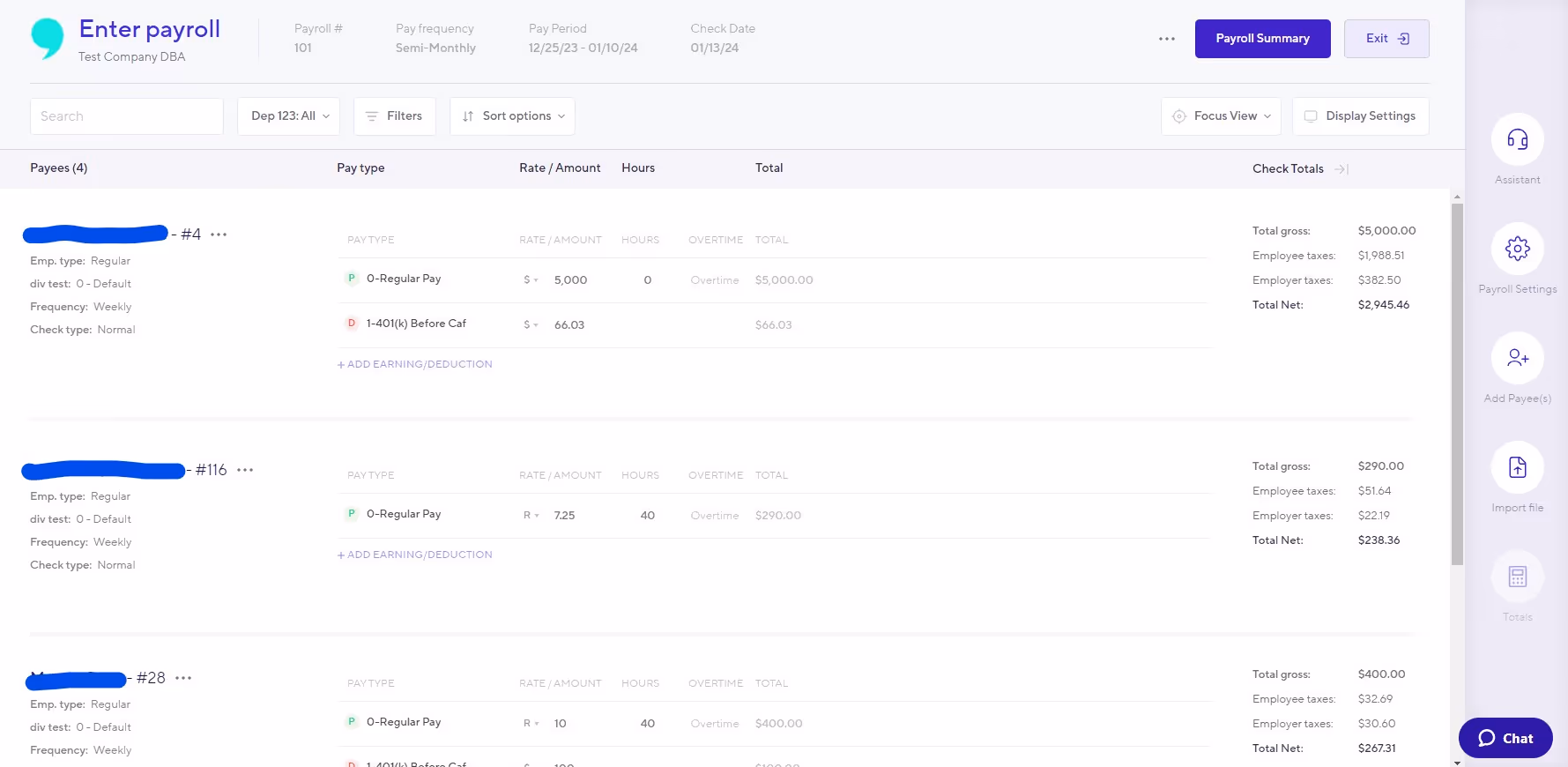
Task: Click the Import file icon
Action: 1517,467
